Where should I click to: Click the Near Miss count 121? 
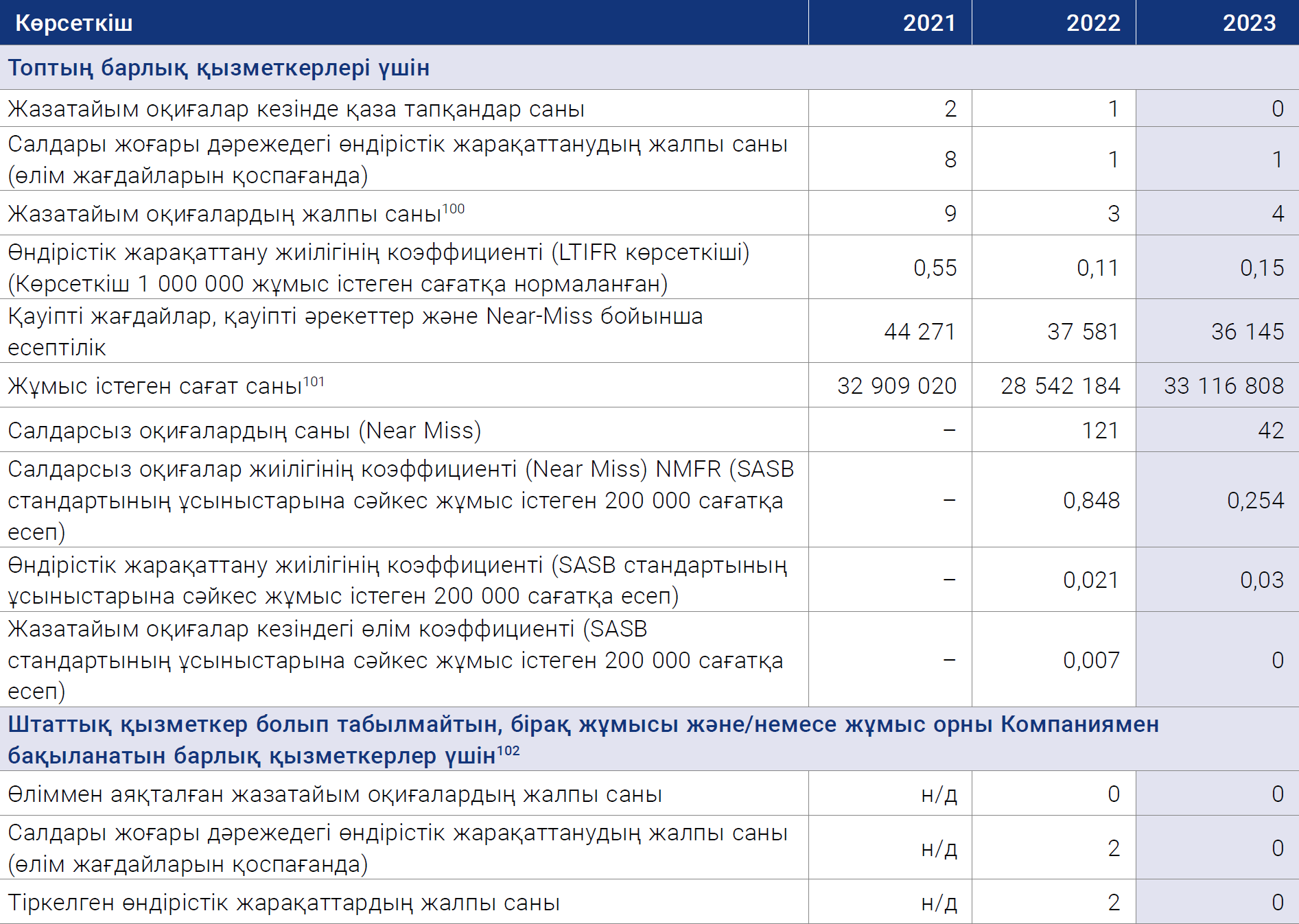pyautogui.click(x=1101, y=431)
